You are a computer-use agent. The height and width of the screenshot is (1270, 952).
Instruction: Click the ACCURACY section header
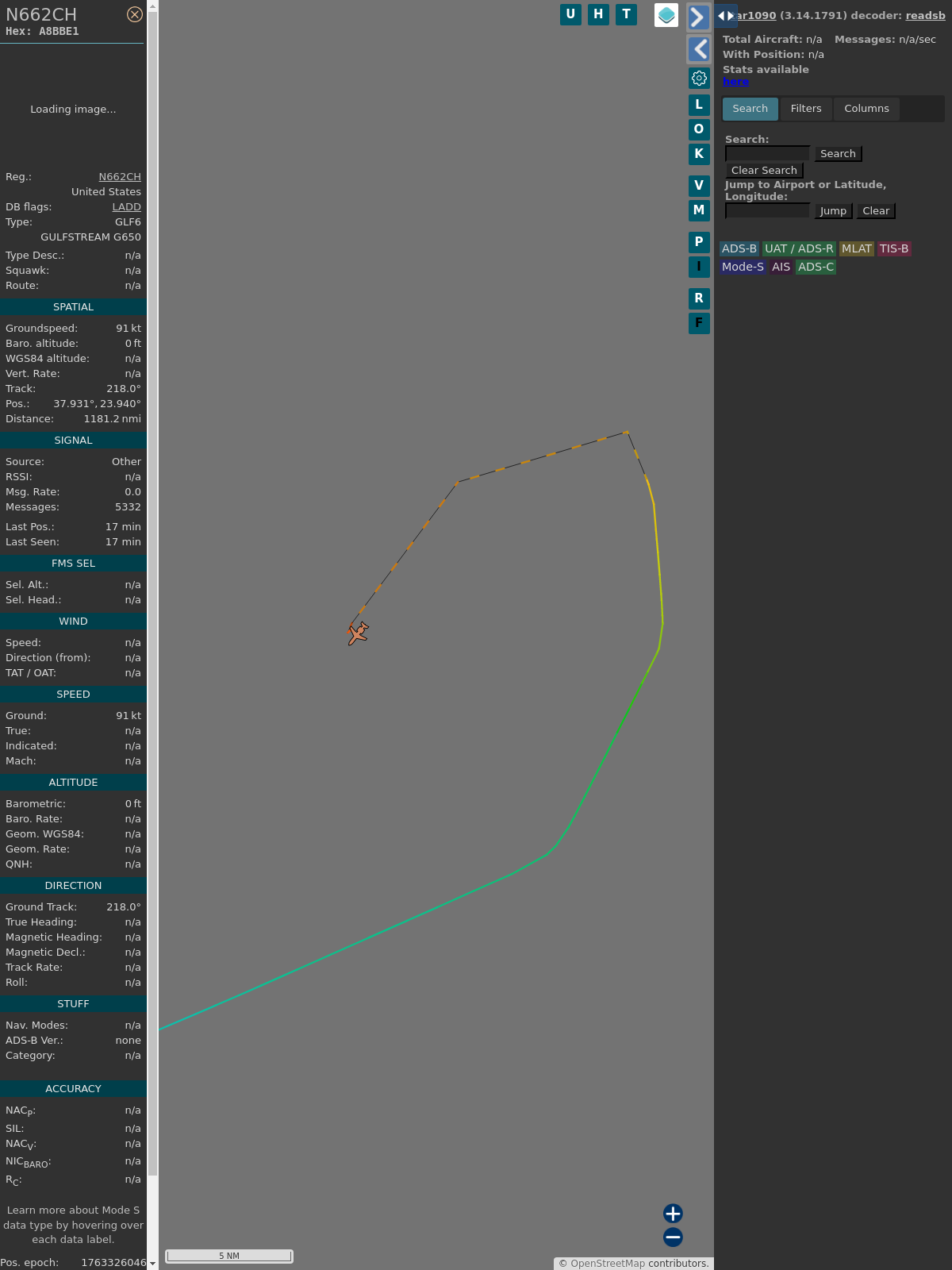[x=73, y=1089]
